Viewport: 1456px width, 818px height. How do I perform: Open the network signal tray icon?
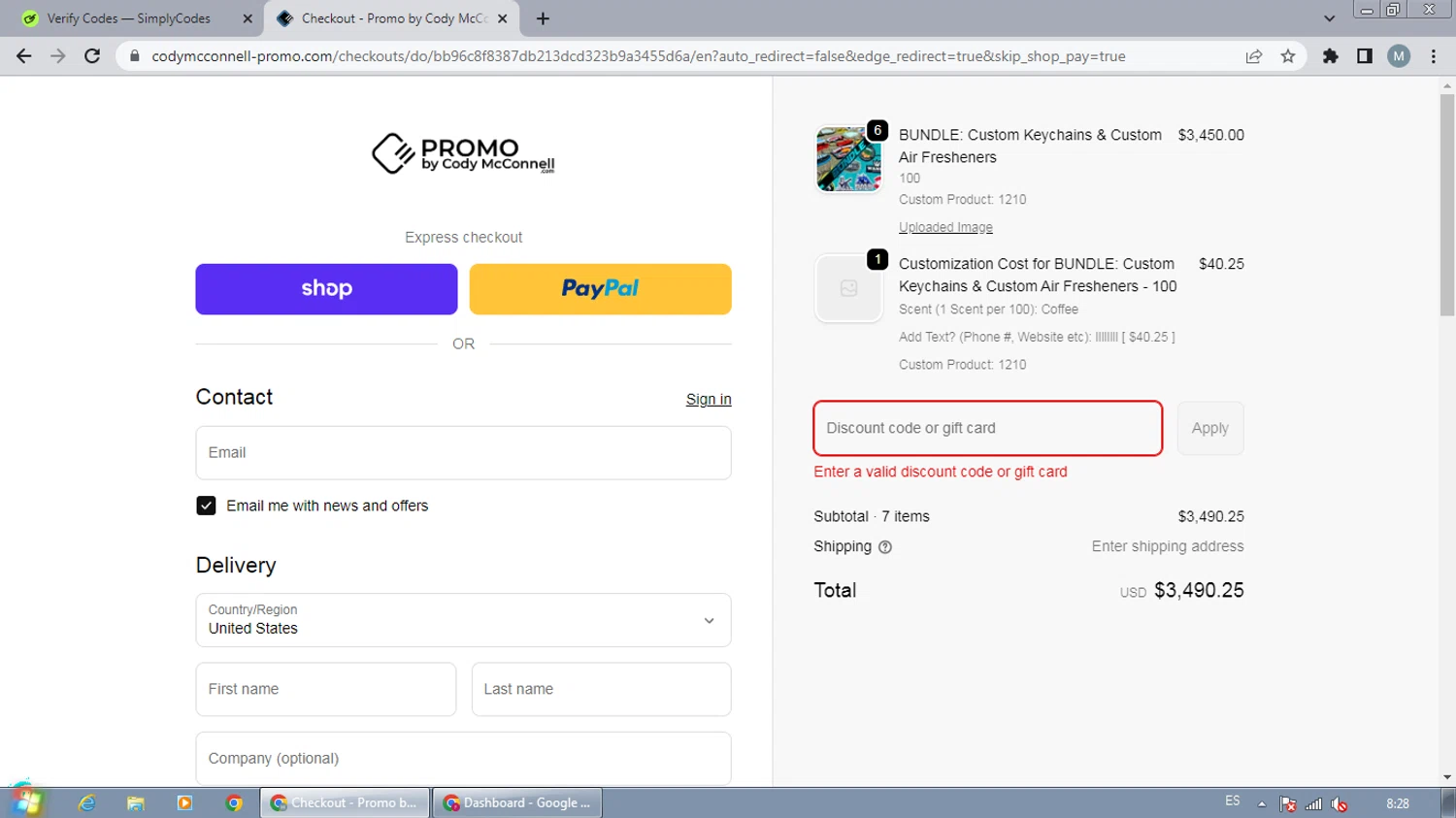1313,803
